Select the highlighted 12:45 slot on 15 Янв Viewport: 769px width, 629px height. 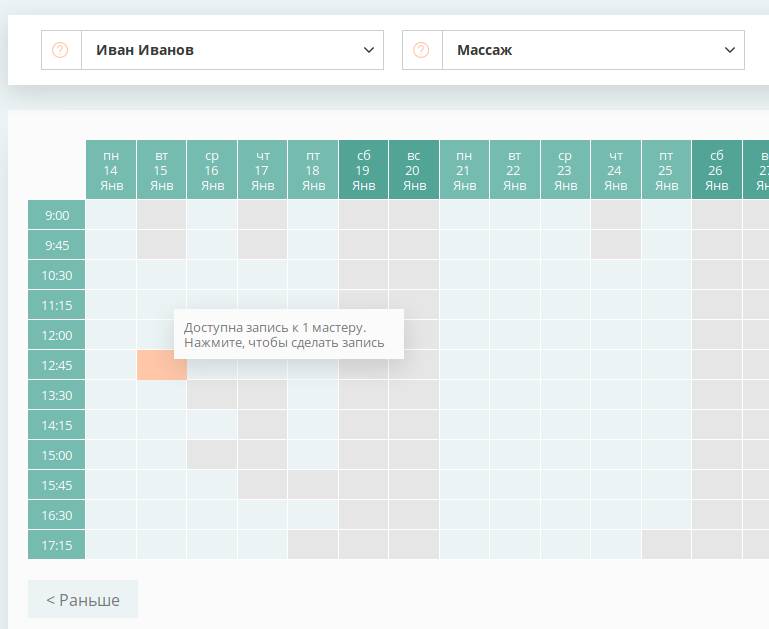[161, 365]
